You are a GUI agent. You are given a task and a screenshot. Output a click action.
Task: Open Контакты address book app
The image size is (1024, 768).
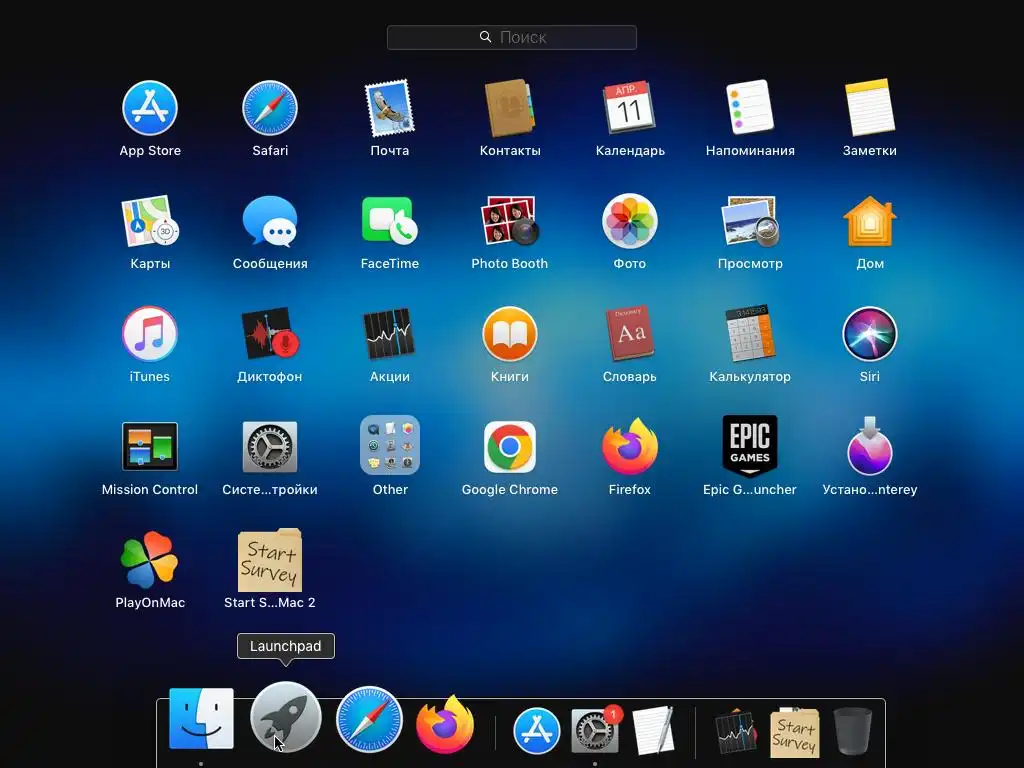click(x=510, y=108)
